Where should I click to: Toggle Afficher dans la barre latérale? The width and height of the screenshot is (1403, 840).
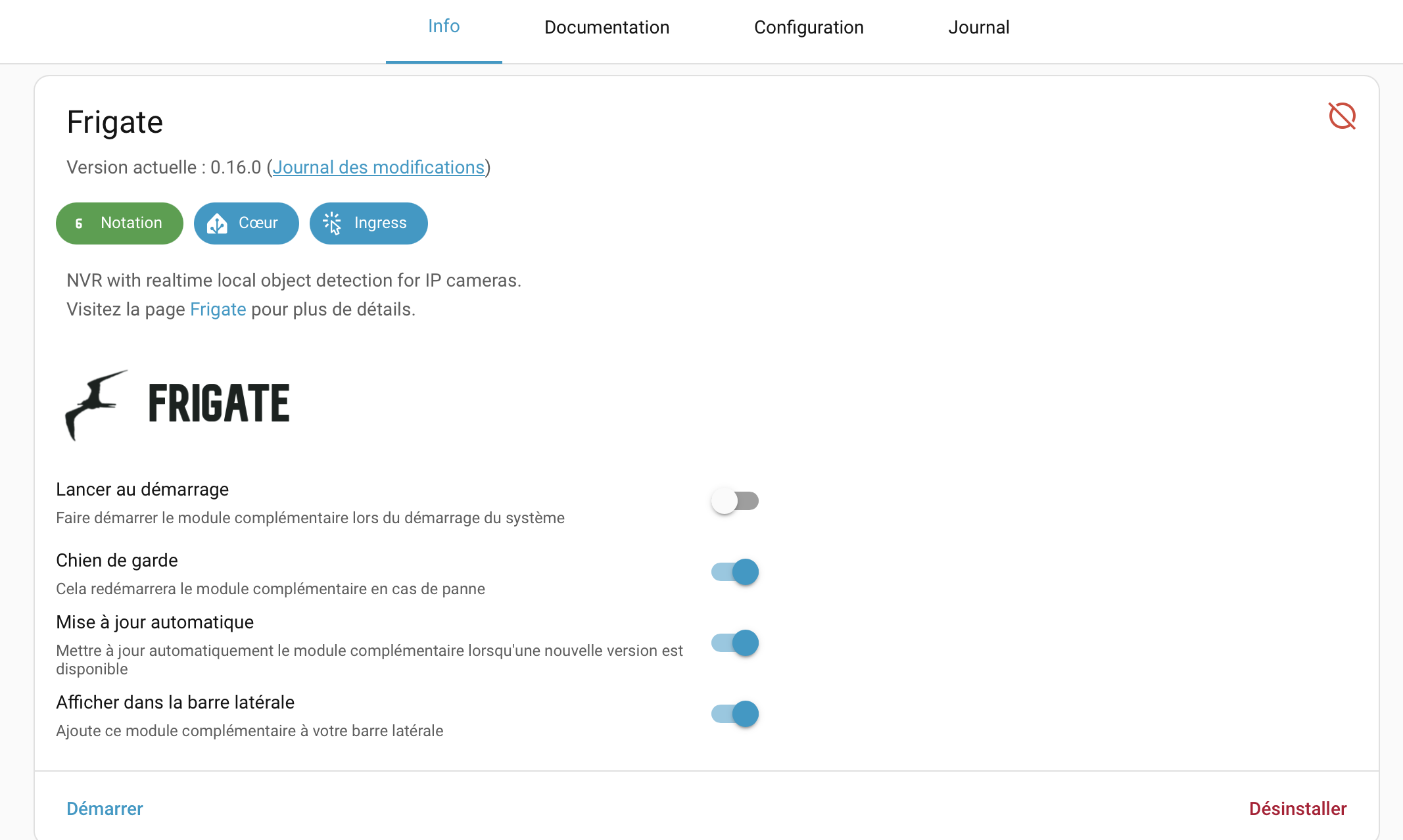click(x=735, y=714)
